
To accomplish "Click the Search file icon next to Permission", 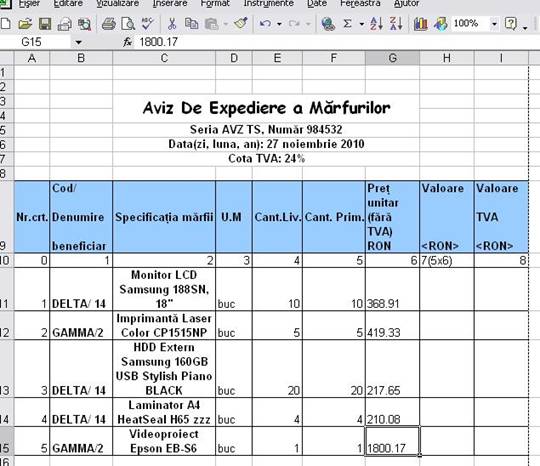I will (84, 24).
